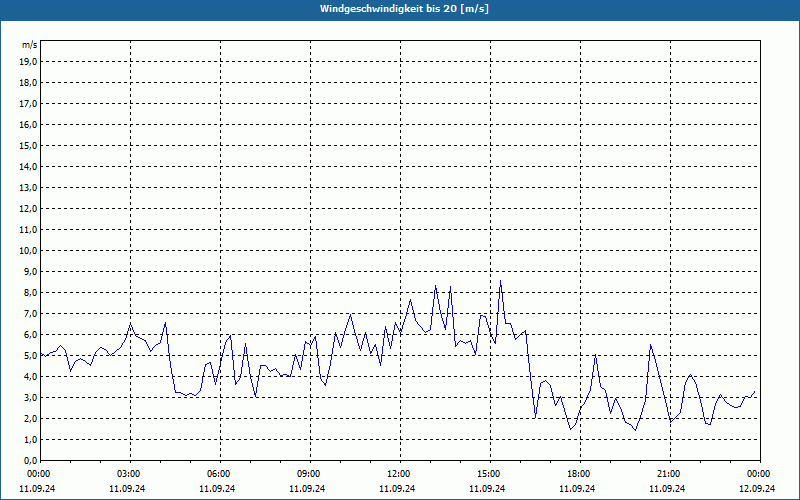Click the 15:00 time label
This screenshot has width=800, height=500.
[x=490, y=474]
